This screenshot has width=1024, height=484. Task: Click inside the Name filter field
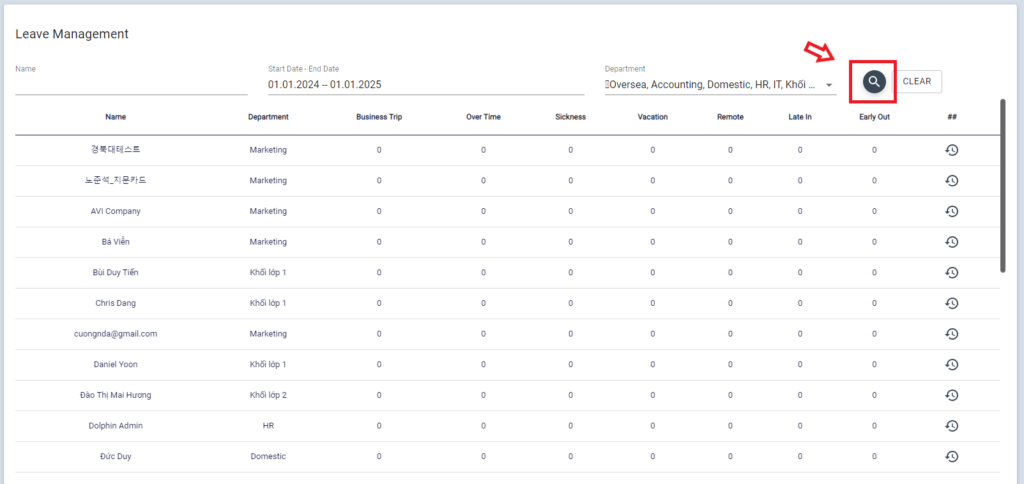coord(131,85)
